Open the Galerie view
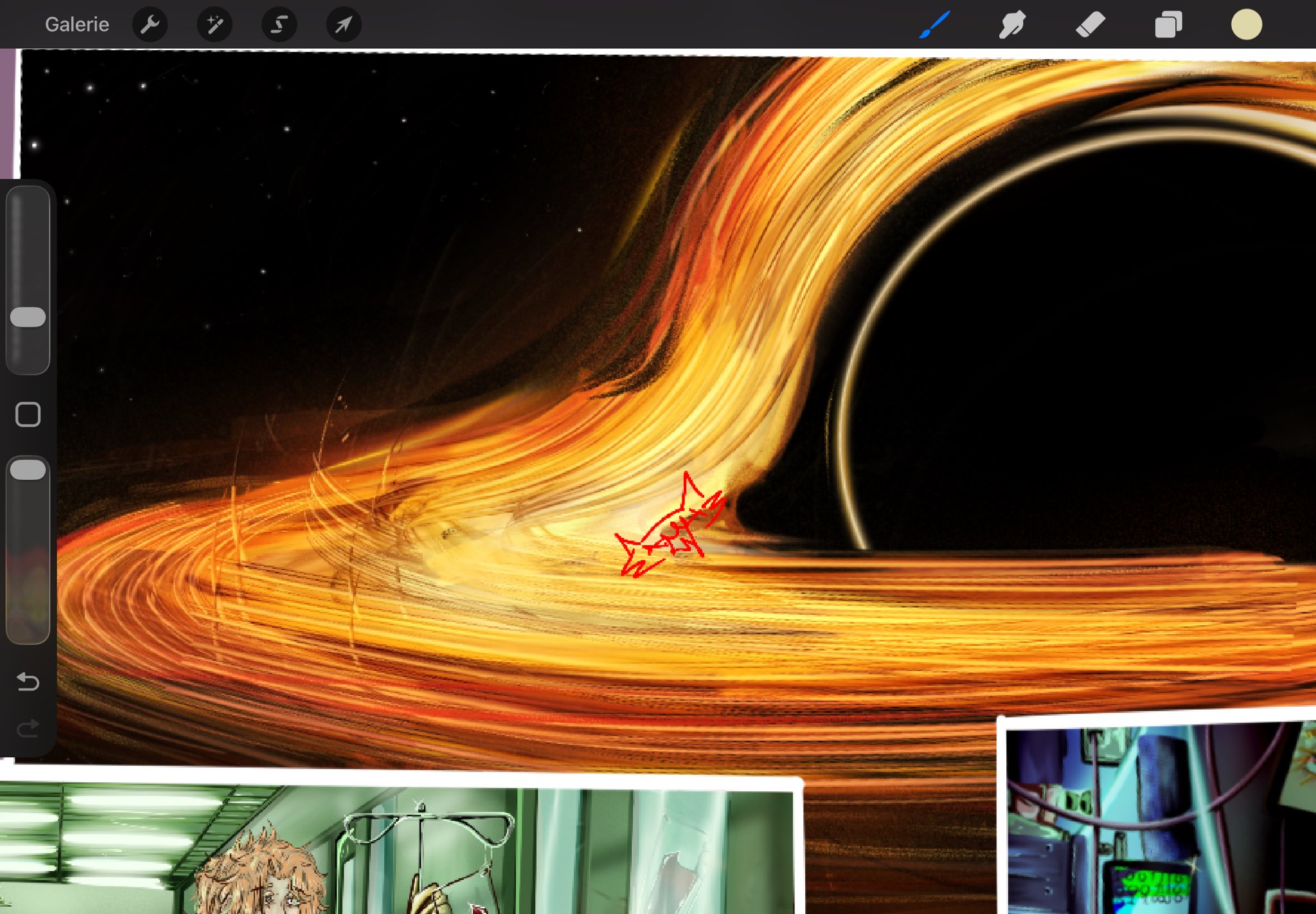Screen dimensions: 1316x914 pos(76,24)
